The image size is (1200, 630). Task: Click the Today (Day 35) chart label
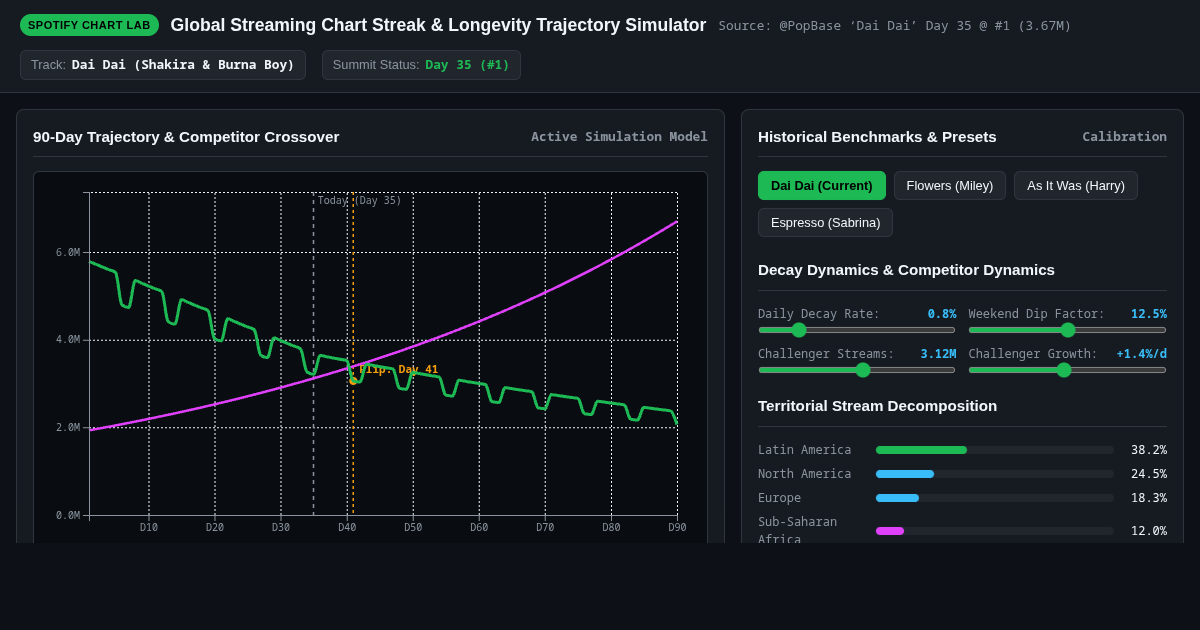(360, 200)
